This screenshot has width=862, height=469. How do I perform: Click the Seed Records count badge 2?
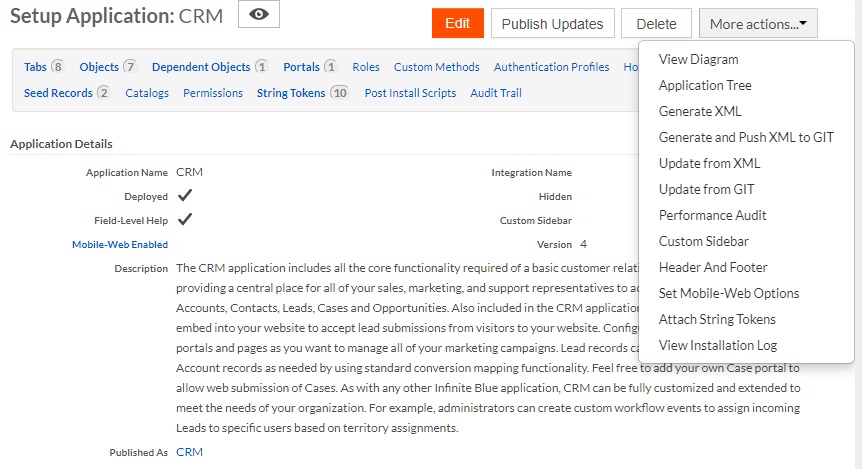103,93
